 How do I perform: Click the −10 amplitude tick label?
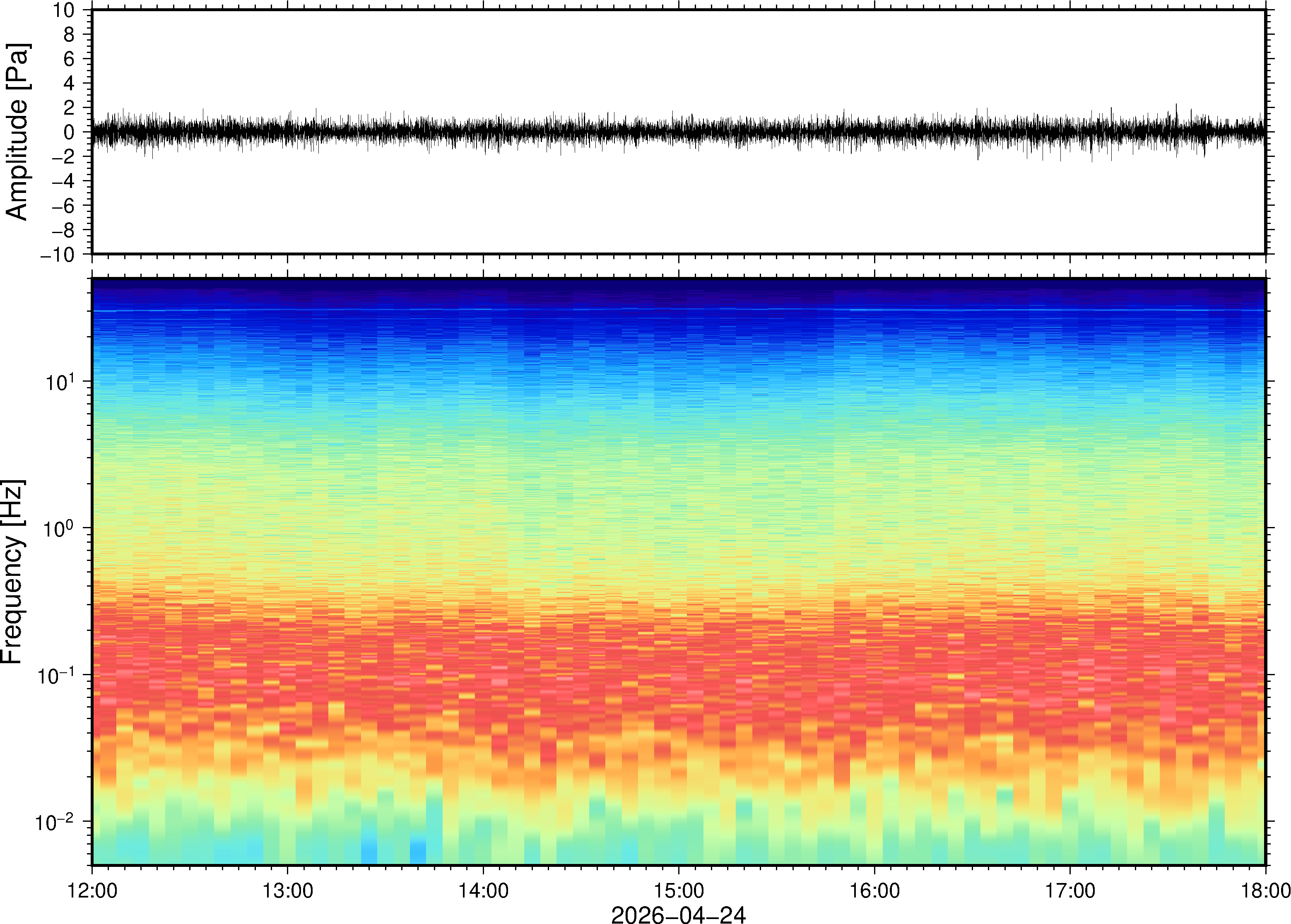[58, 254]
